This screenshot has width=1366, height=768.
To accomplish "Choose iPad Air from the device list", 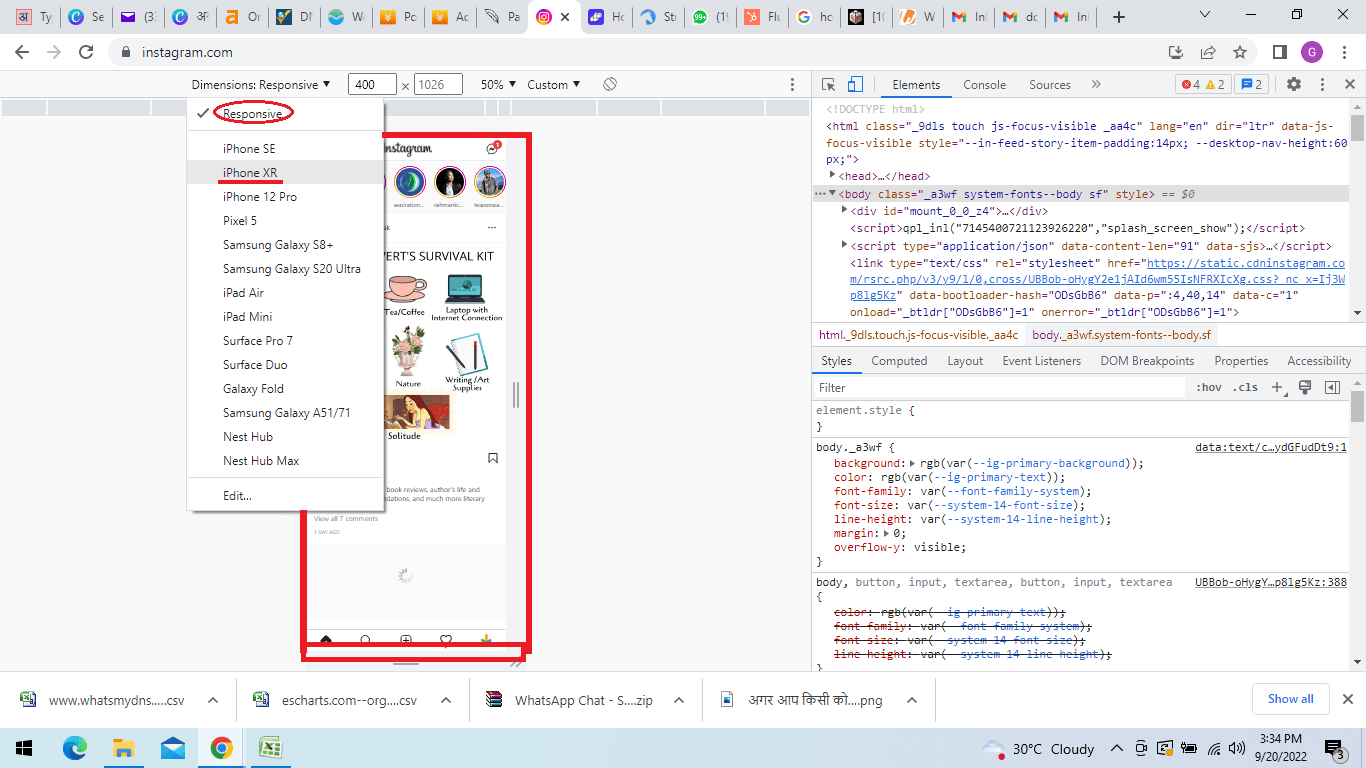I will [x=285, y=293].
